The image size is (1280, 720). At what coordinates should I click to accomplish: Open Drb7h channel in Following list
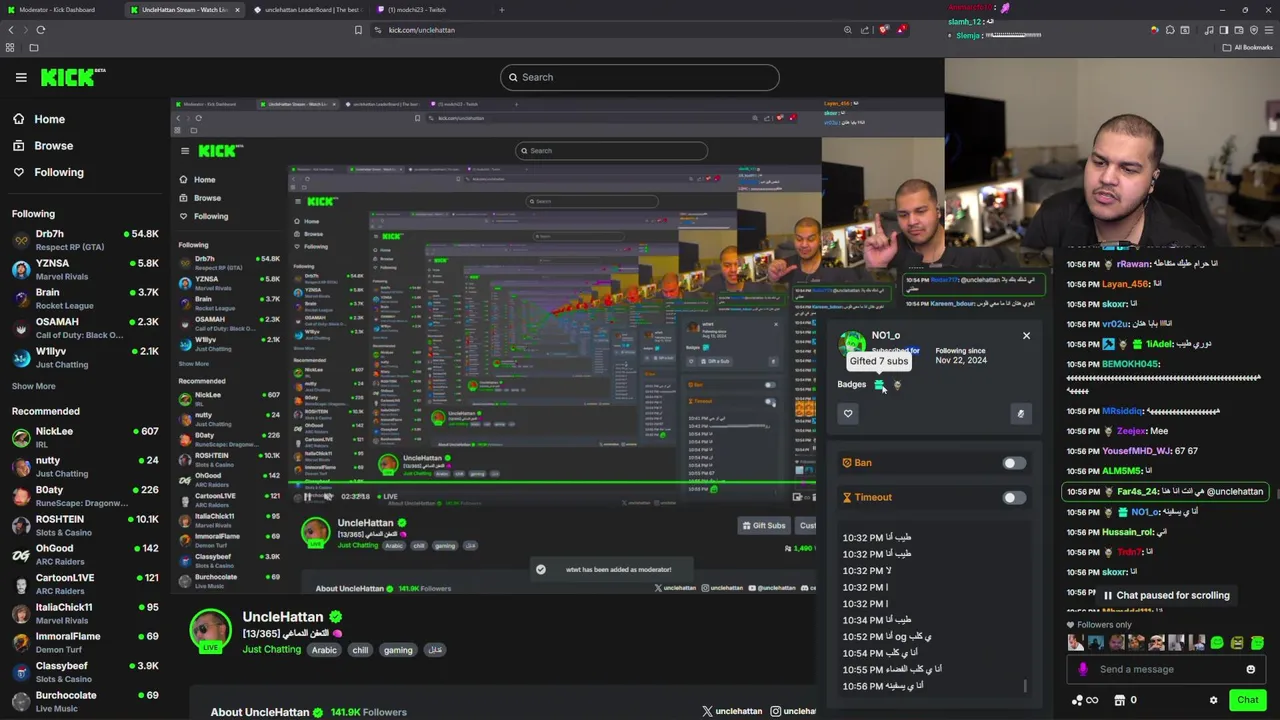pyautogui.click(x=85, y=240)
